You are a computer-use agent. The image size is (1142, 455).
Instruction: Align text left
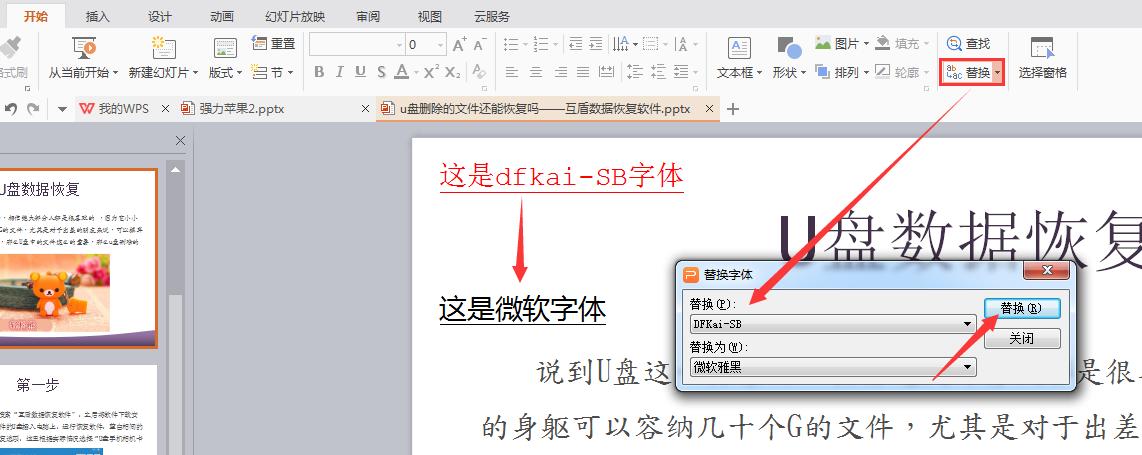[x=512, y=72]
